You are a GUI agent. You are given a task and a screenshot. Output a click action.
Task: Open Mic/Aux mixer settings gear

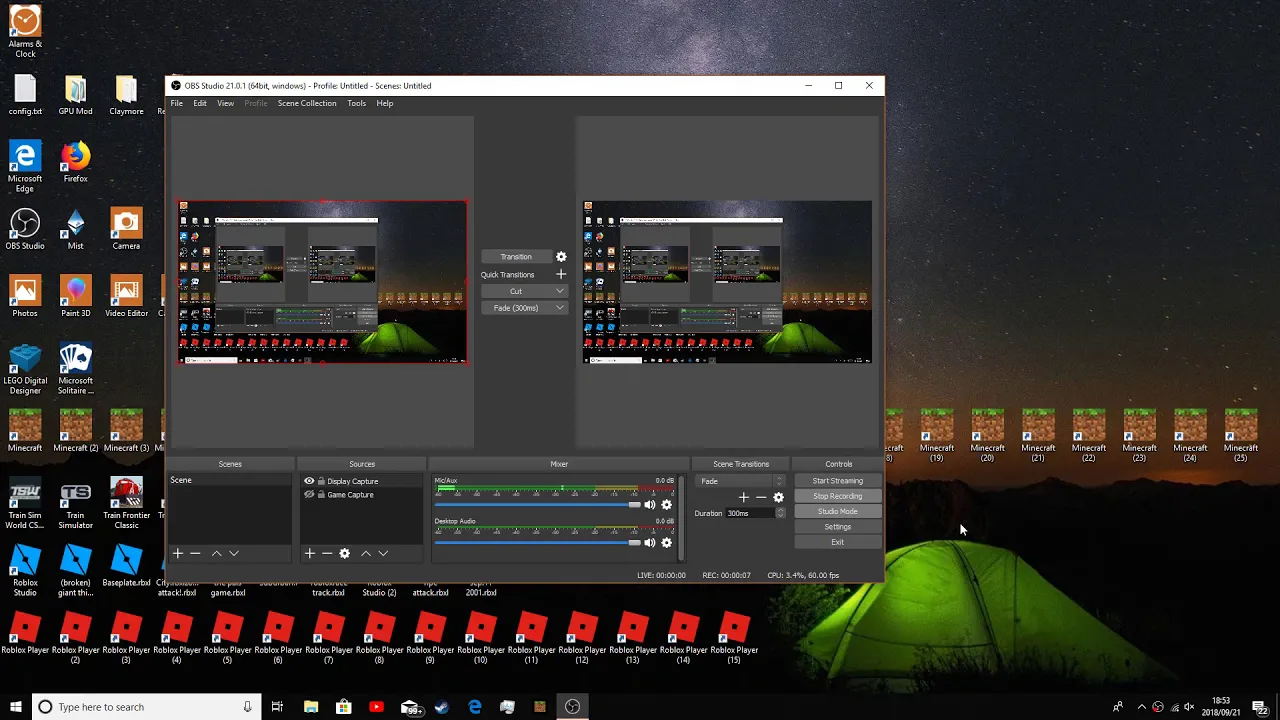667,505
